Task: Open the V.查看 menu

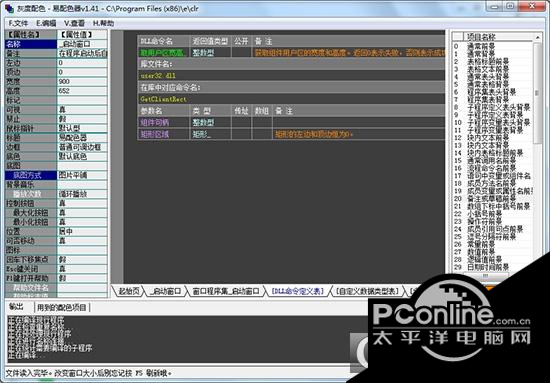Action: click(x=74, y=23)
